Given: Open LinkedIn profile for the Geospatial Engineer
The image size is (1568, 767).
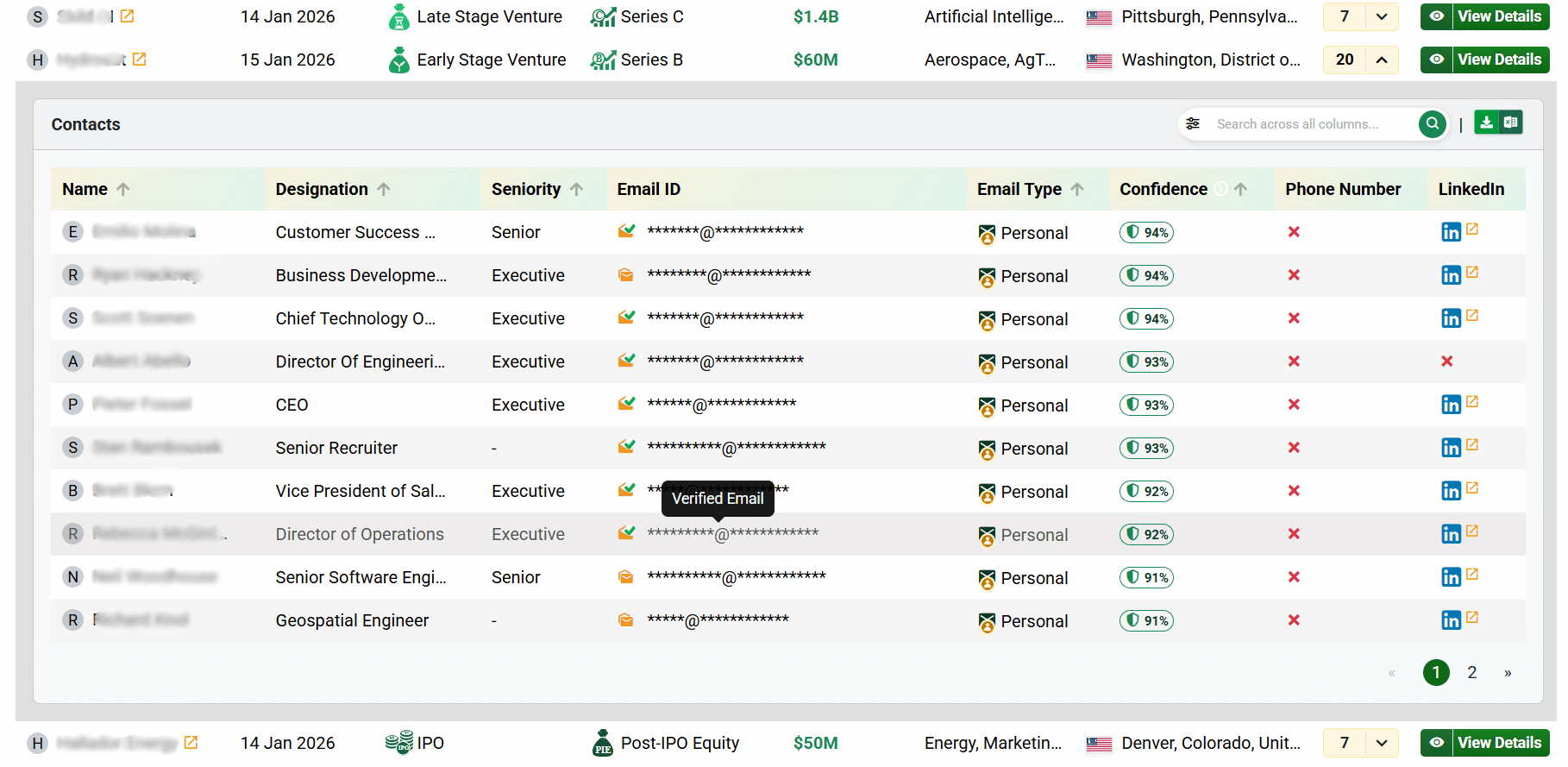Looking at the screenshot, I should [x=1452, y=620].
